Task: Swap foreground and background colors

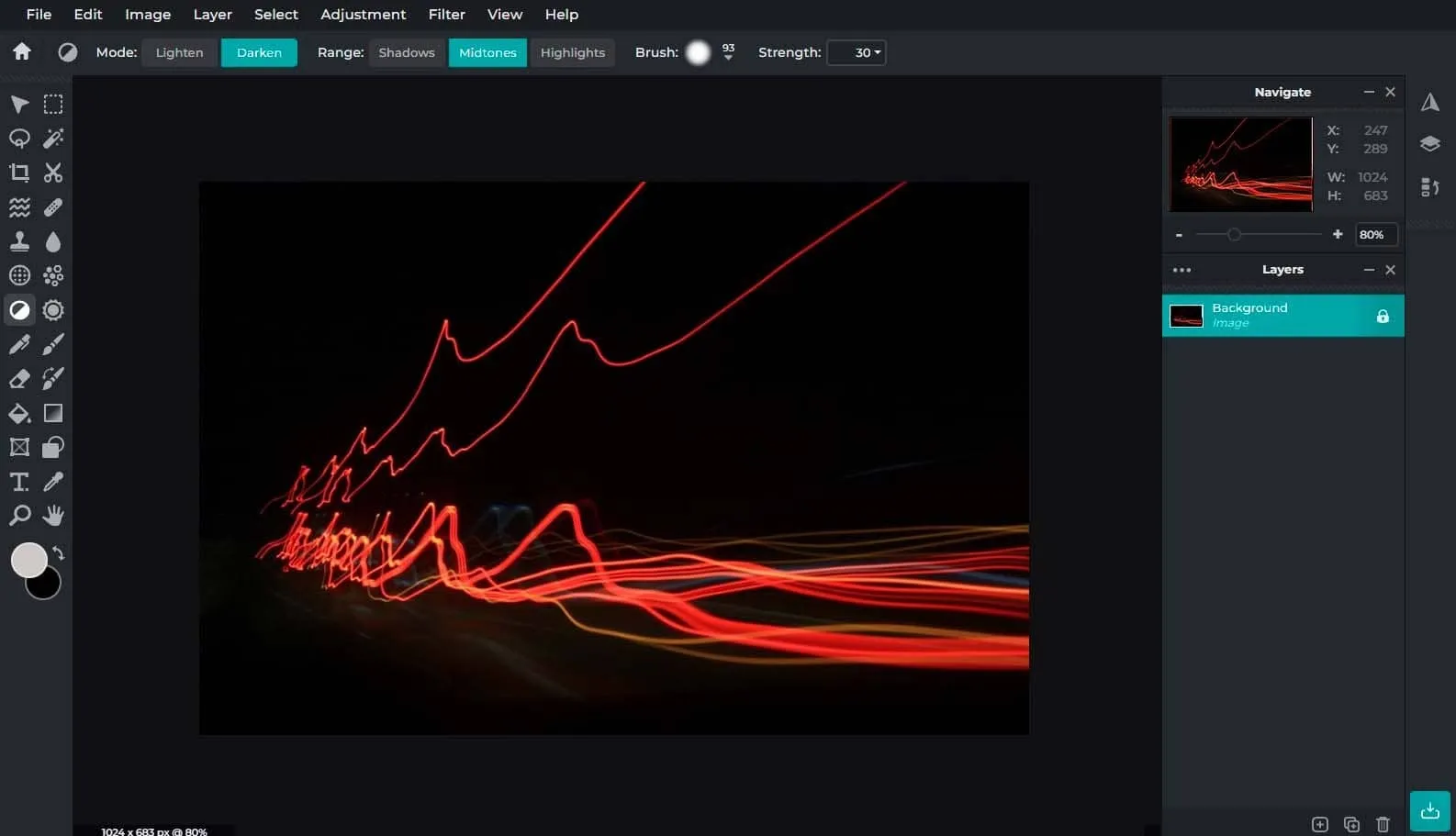Action: 59,552
